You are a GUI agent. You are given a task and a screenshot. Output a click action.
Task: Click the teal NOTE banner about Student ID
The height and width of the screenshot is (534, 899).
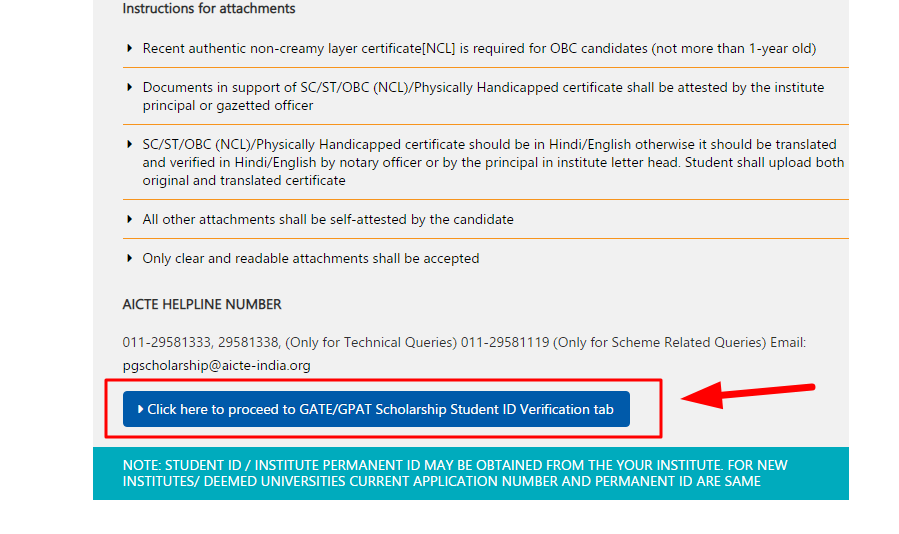coord(471,473)
